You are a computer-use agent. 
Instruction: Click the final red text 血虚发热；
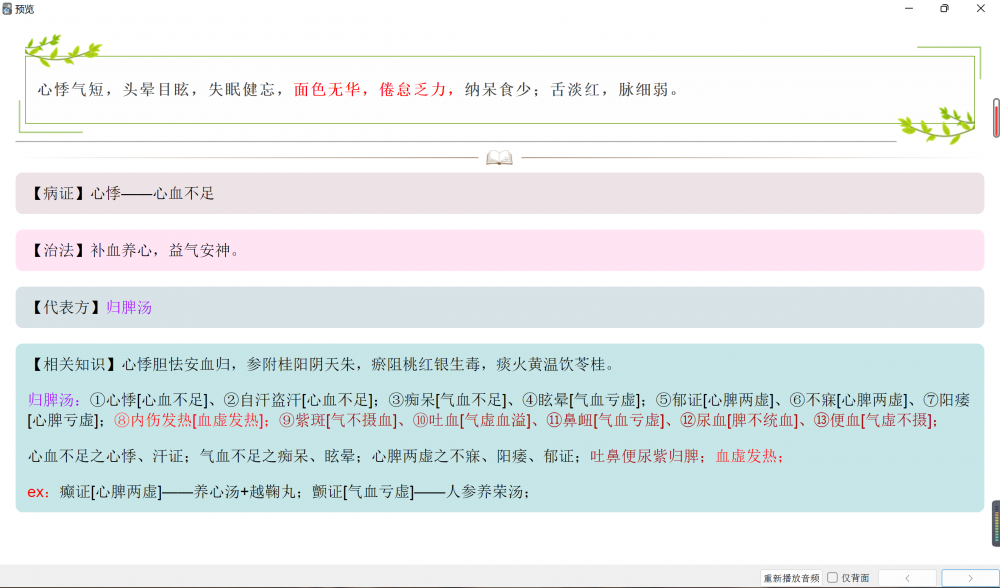pyautogui.click(x=751, y=457)
